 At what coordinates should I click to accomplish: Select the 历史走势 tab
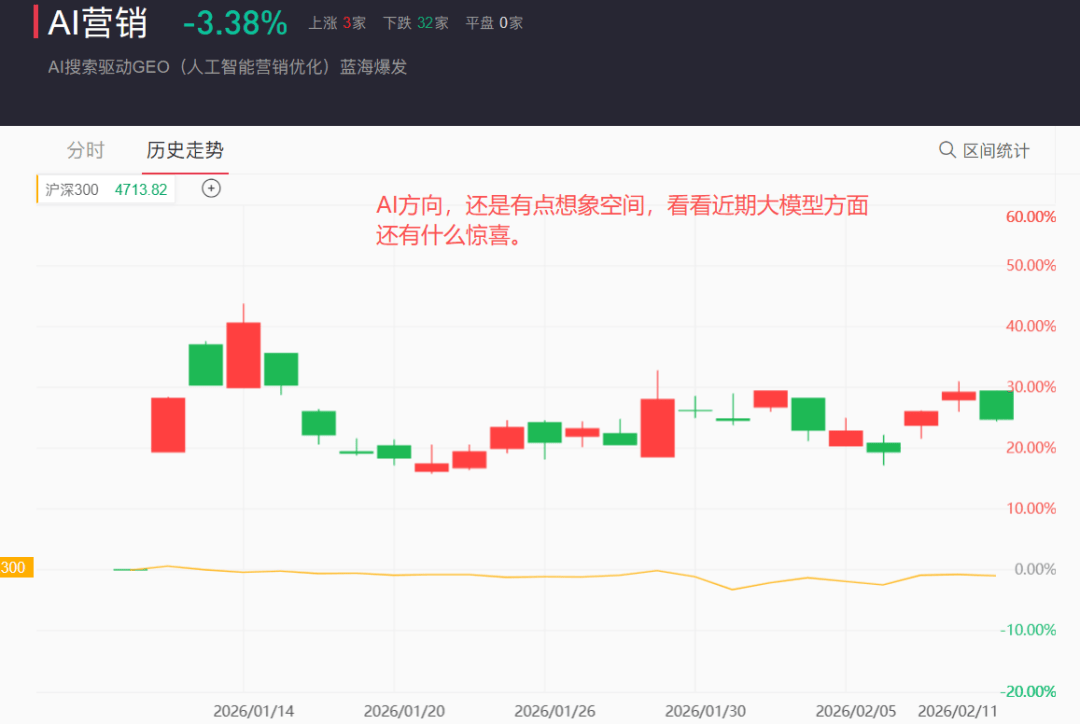pos(185,151)
